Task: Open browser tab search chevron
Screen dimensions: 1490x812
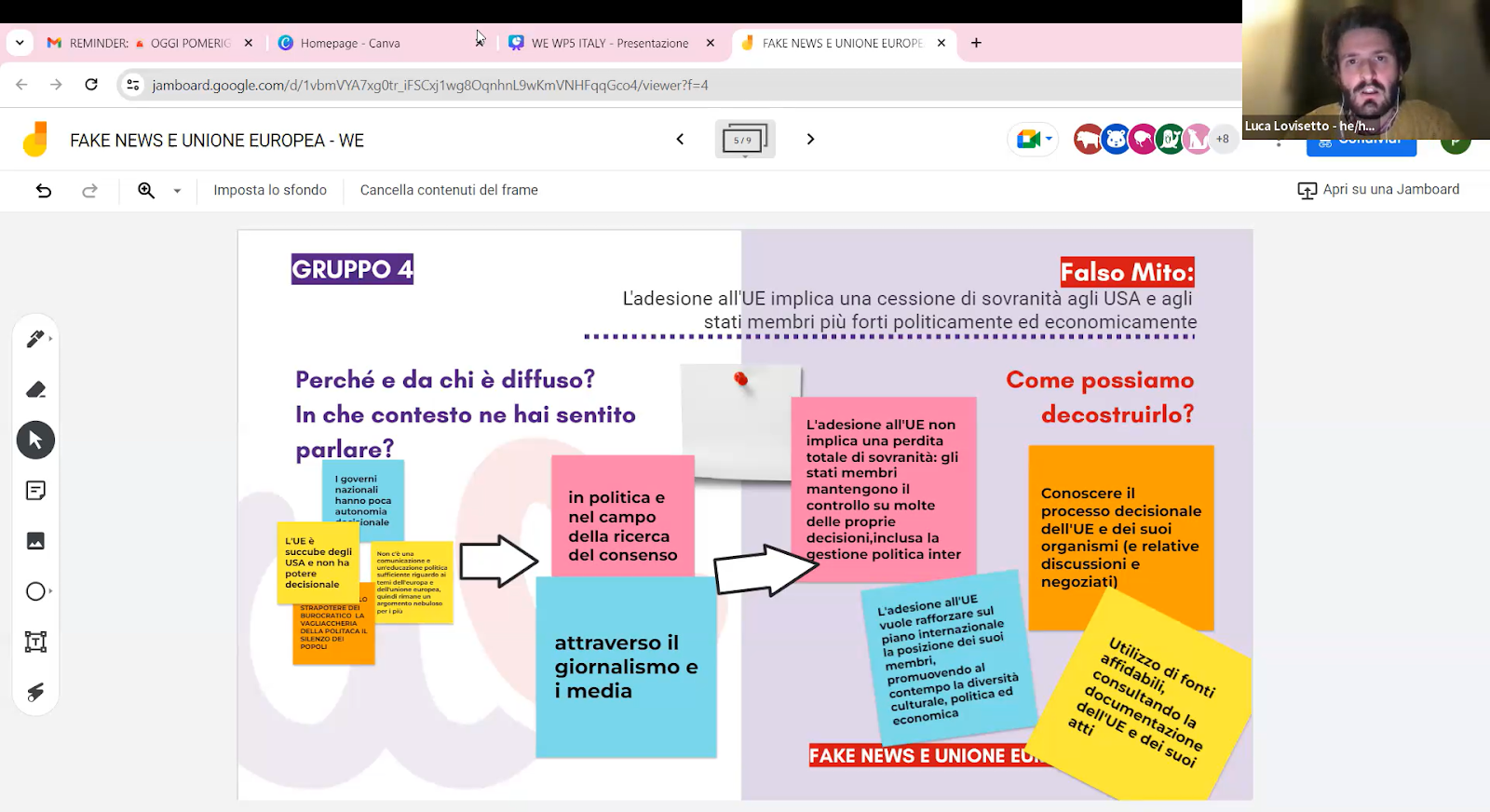Action: (20, 43)
